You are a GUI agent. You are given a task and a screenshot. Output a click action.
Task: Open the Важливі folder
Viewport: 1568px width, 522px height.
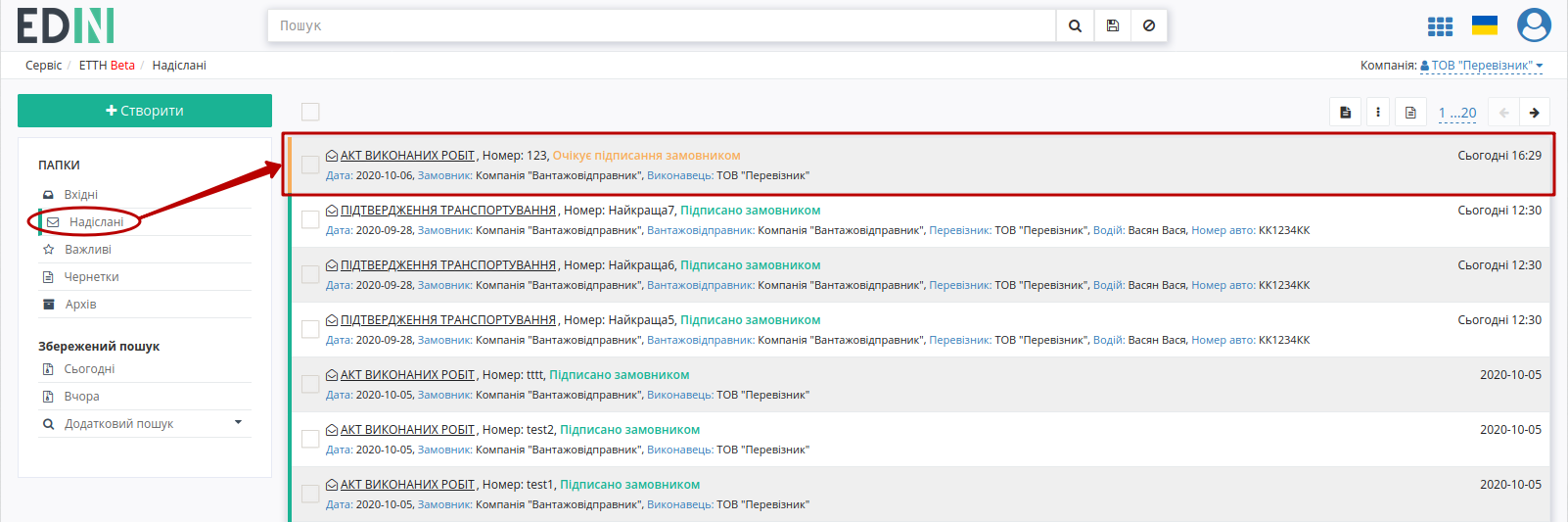point(88,250)
